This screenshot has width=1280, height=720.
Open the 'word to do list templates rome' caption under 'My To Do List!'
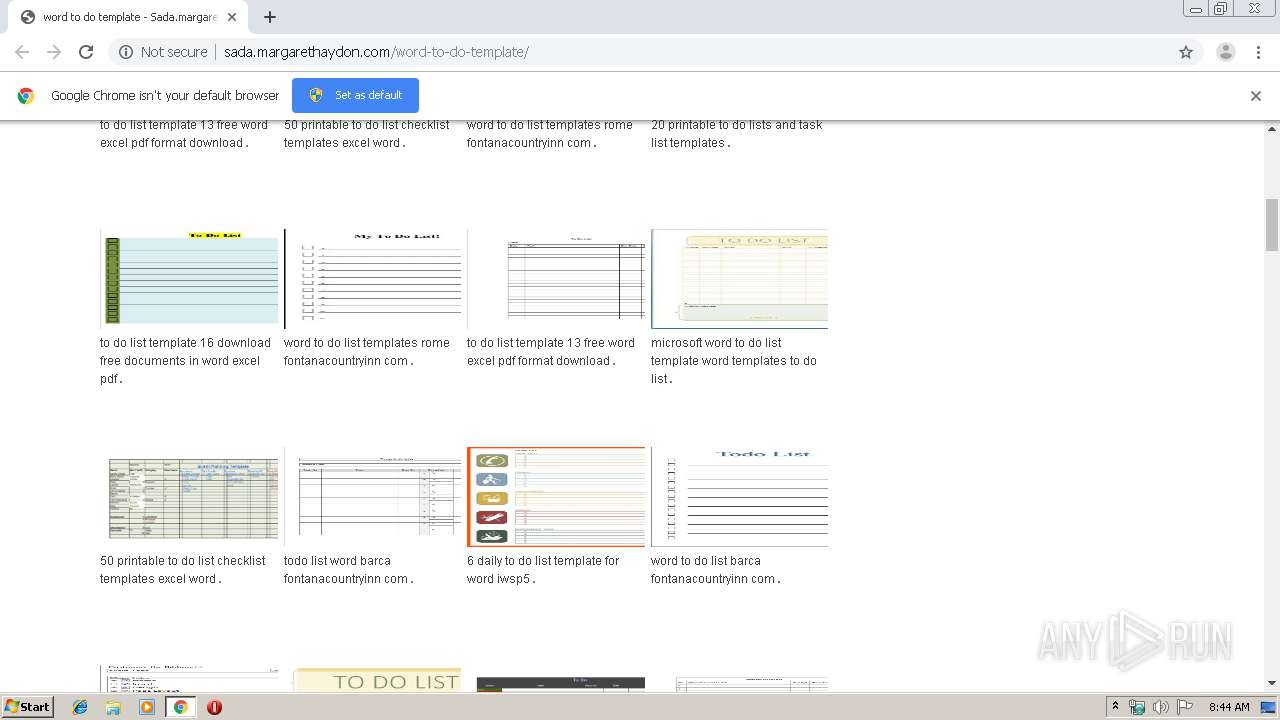click(x=367, y=352)
